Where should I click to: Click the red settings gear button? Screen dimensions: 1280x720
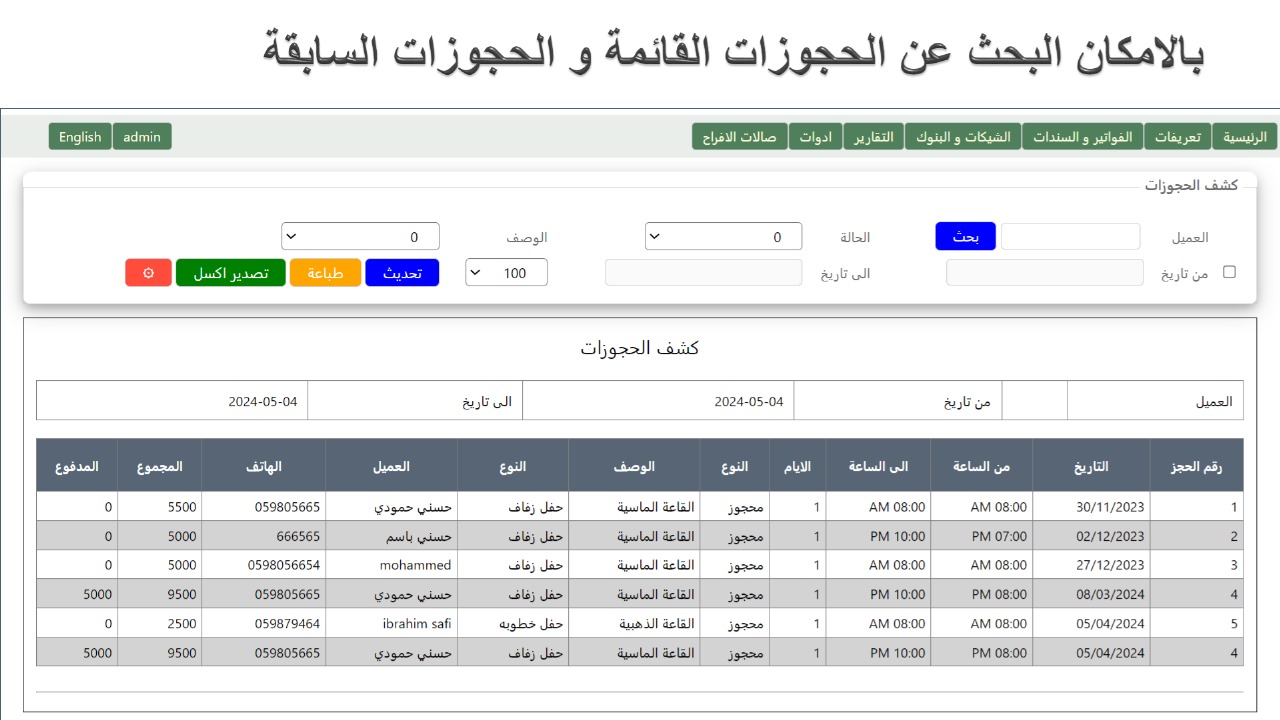click(x=148, y=273)
